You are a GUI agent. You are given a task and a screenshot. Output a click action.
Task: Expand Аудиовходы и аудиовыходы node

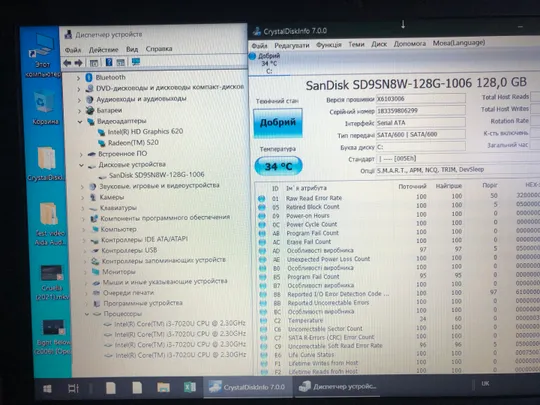(79, 100)
